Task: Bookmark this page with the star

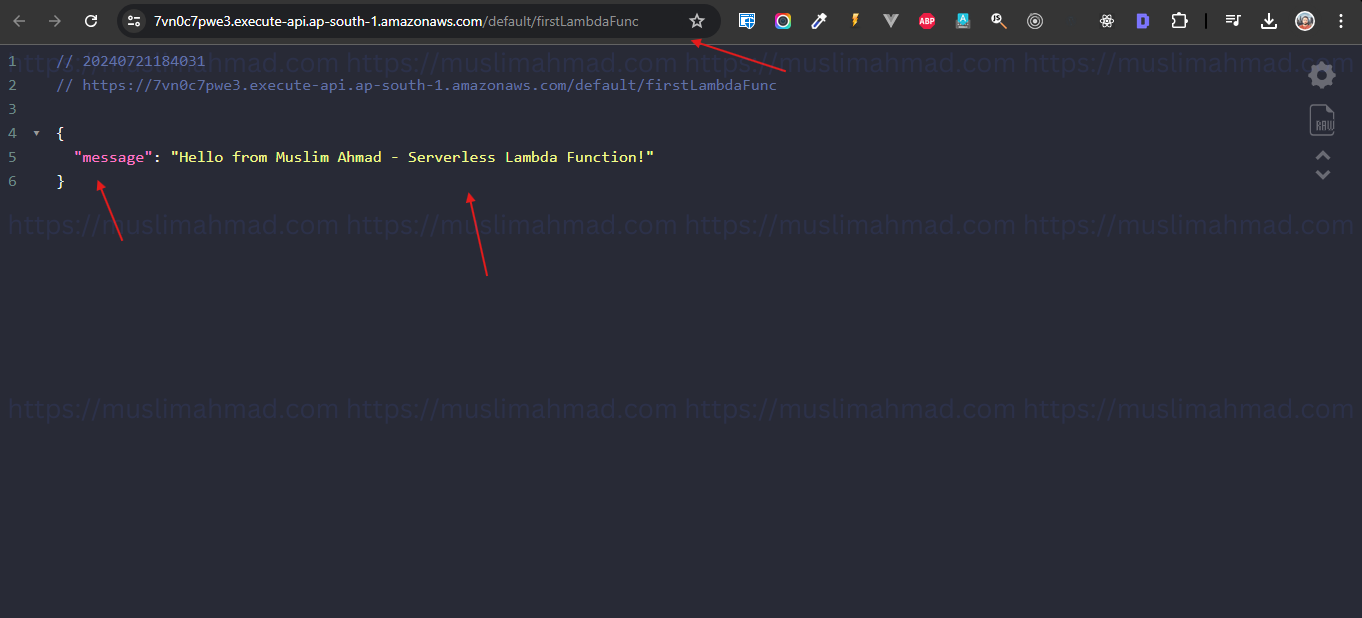Action: [x=696, y=20]
